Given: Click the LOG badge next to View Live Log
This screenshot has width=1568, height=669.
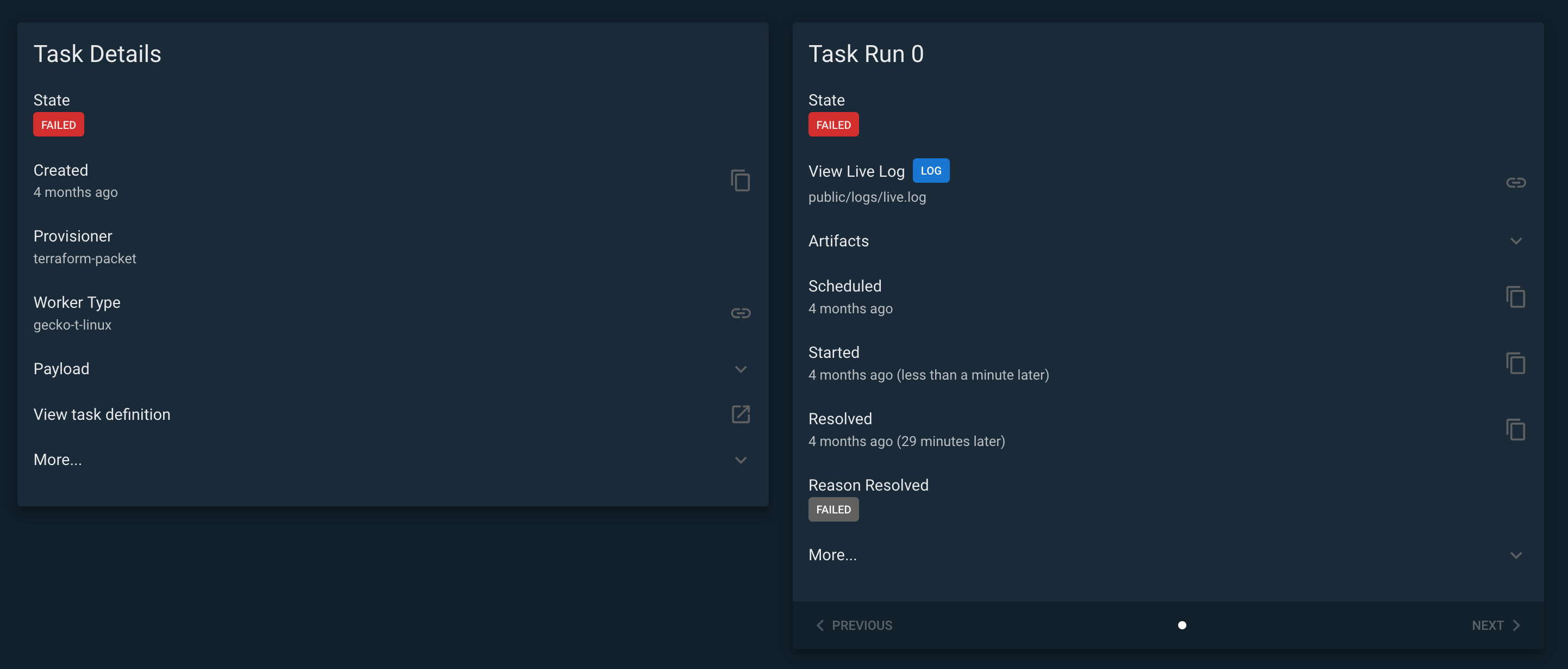Looking at the screenshot, I should pos(931,170).
